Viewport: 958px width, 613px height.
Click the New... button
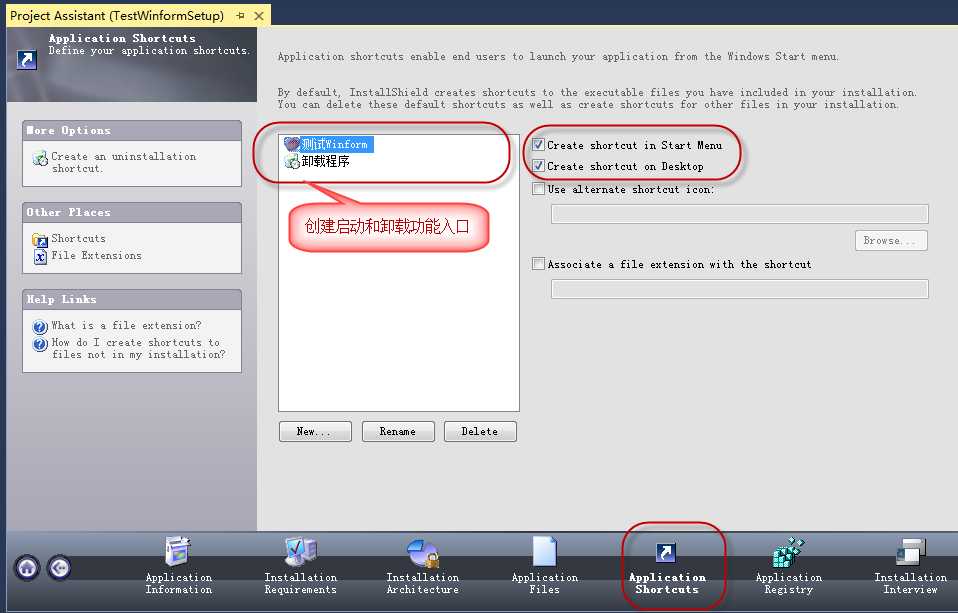click(315, 431)
